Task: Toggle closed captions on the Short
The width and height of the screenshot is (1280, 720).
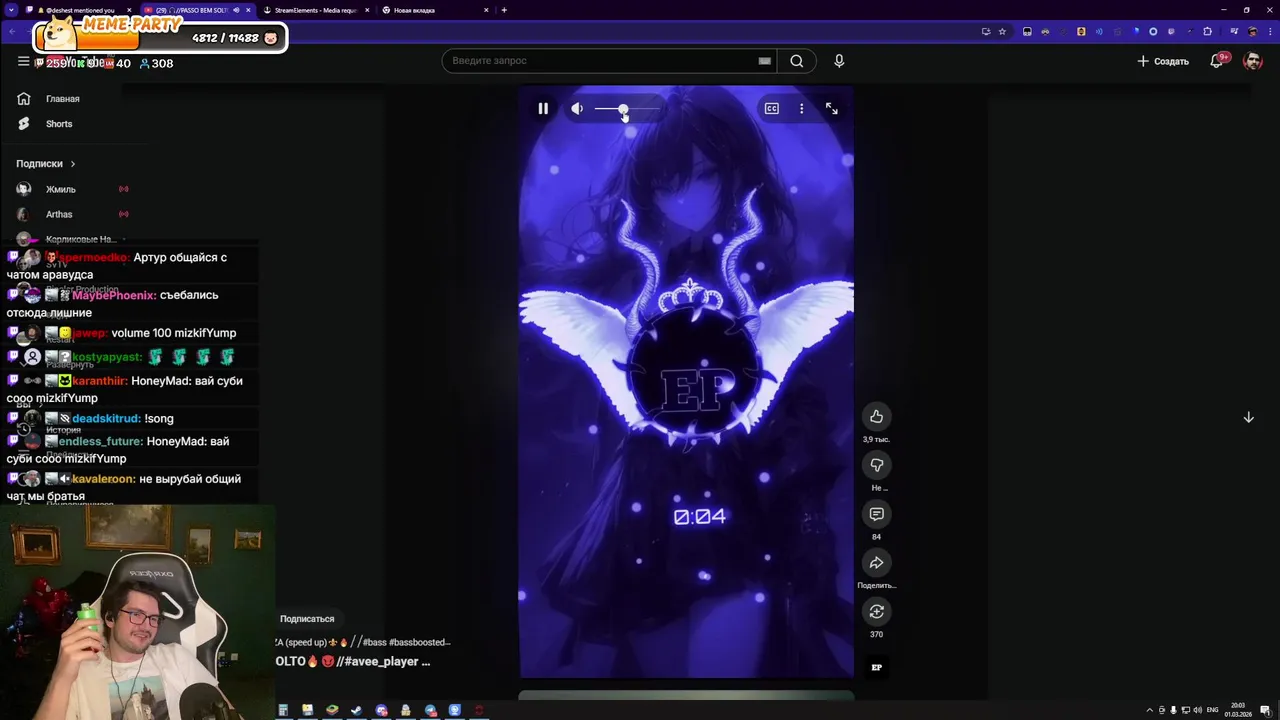Action: [x=772, y=108]
